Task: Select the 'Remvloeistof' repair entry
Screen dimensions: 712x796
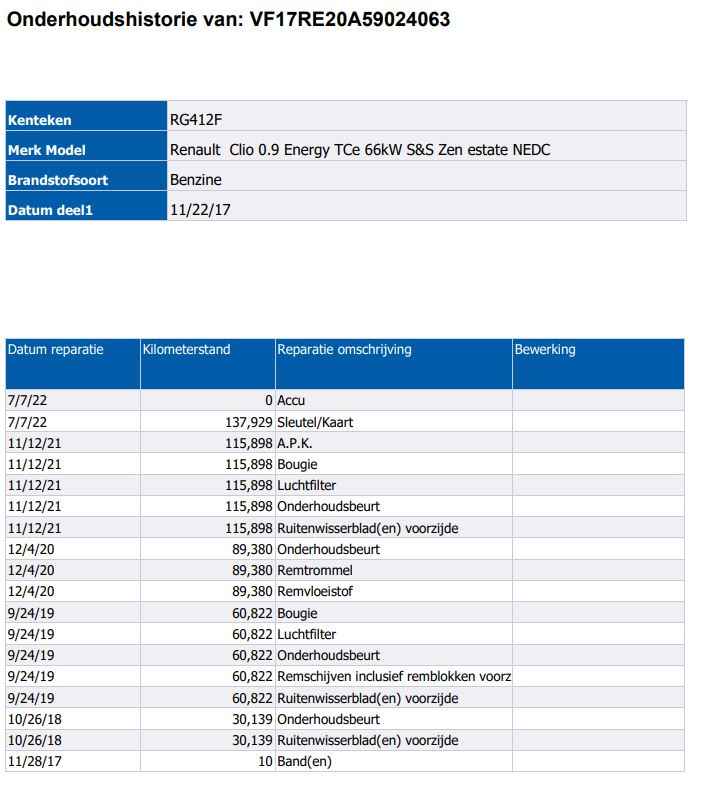Action: pyautogui.click(x=315, y=591)
